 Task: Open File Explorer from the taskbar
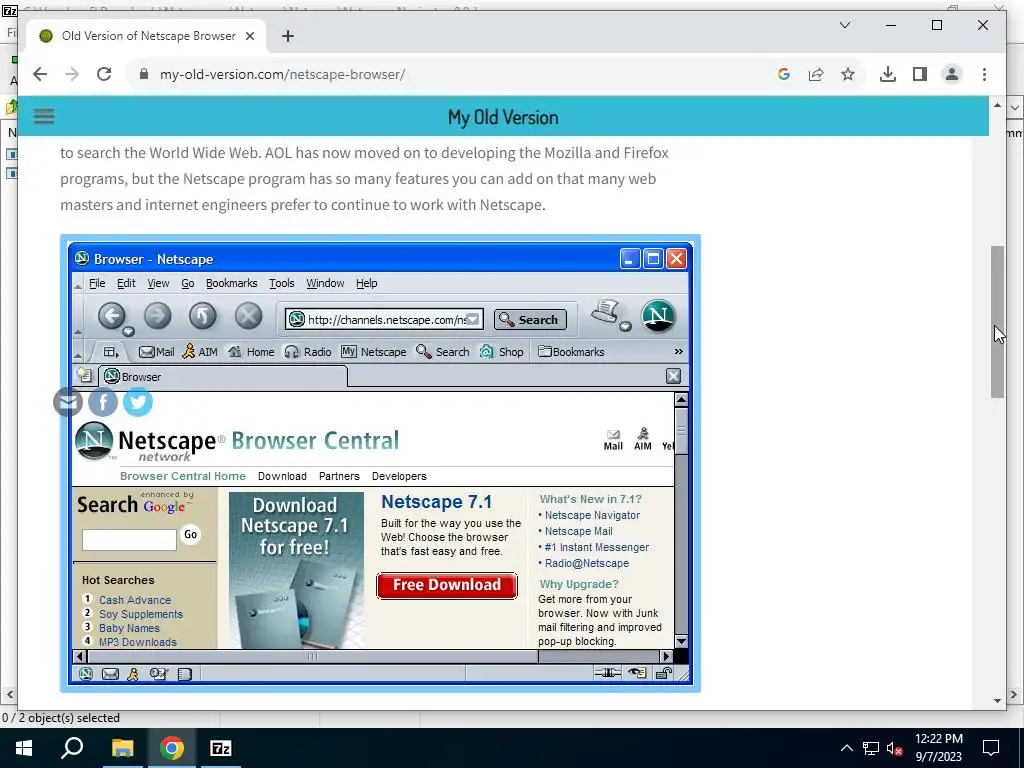click(x=122, y=748)
